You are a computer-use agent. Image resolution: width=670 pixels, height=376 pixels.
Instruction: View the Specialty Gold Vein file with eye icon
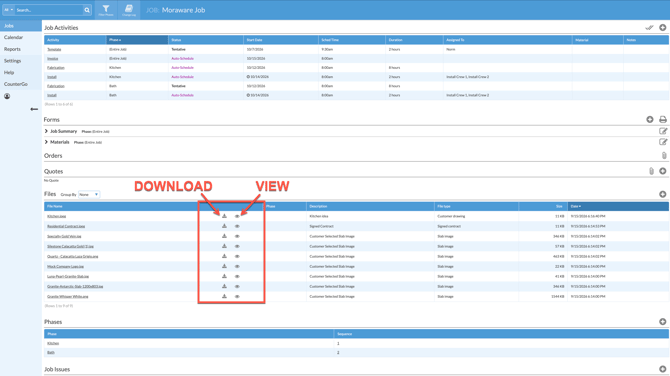(237, 236)
